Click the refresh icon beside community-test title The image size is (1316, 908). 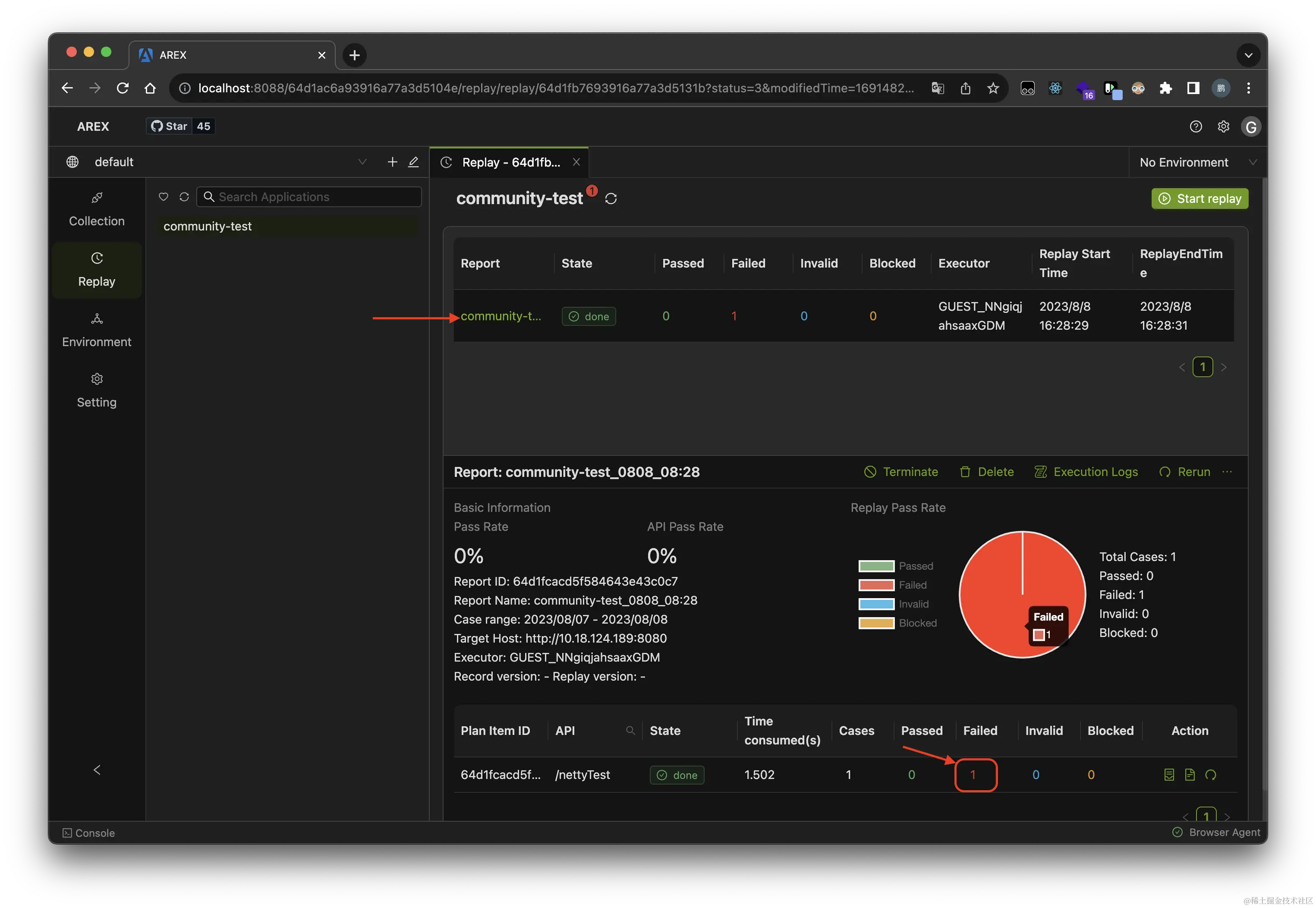(x=611, y=198)
